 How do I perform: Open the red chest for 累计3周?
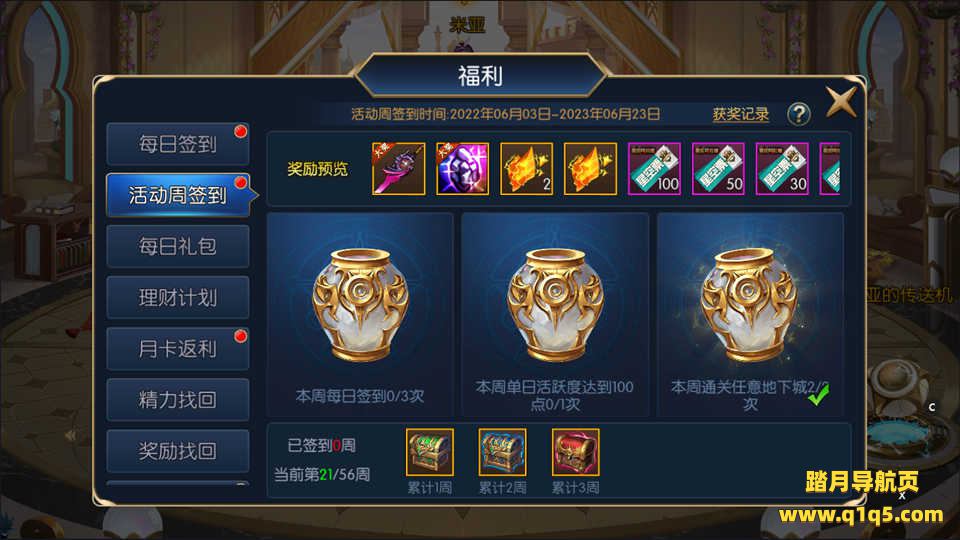tap(576, 452)
